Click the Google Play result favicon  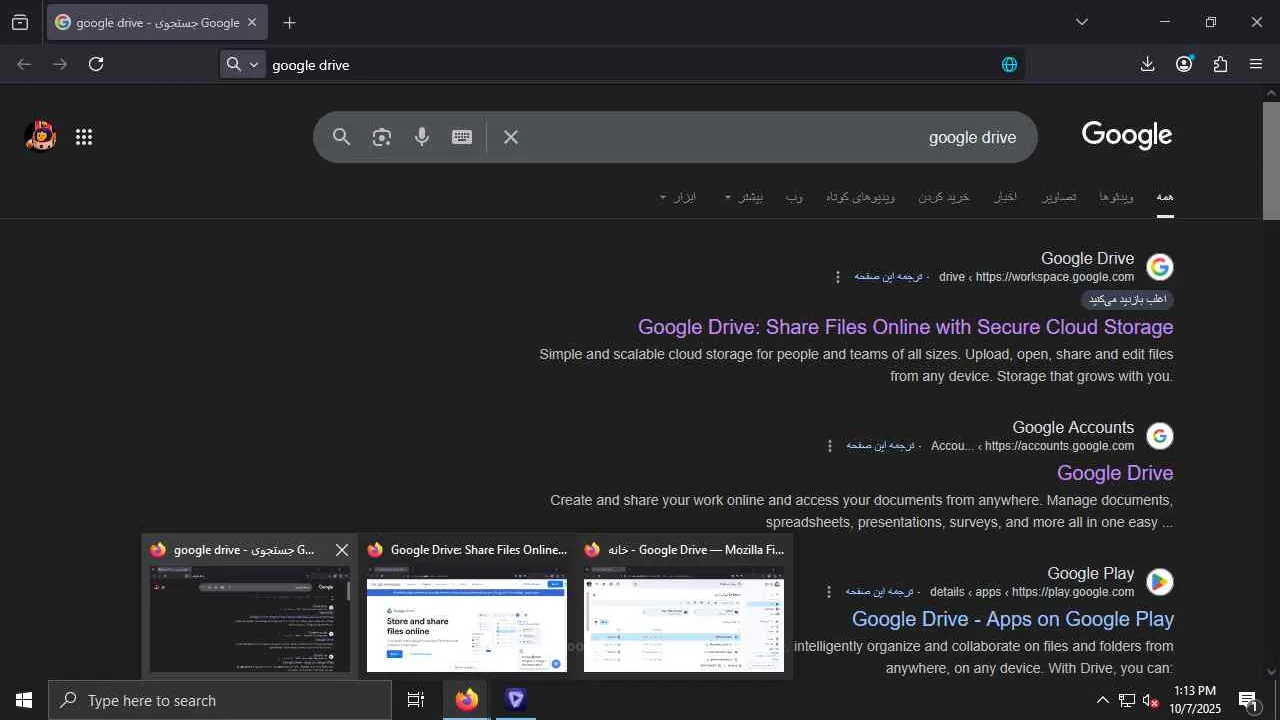[1160, 582]
